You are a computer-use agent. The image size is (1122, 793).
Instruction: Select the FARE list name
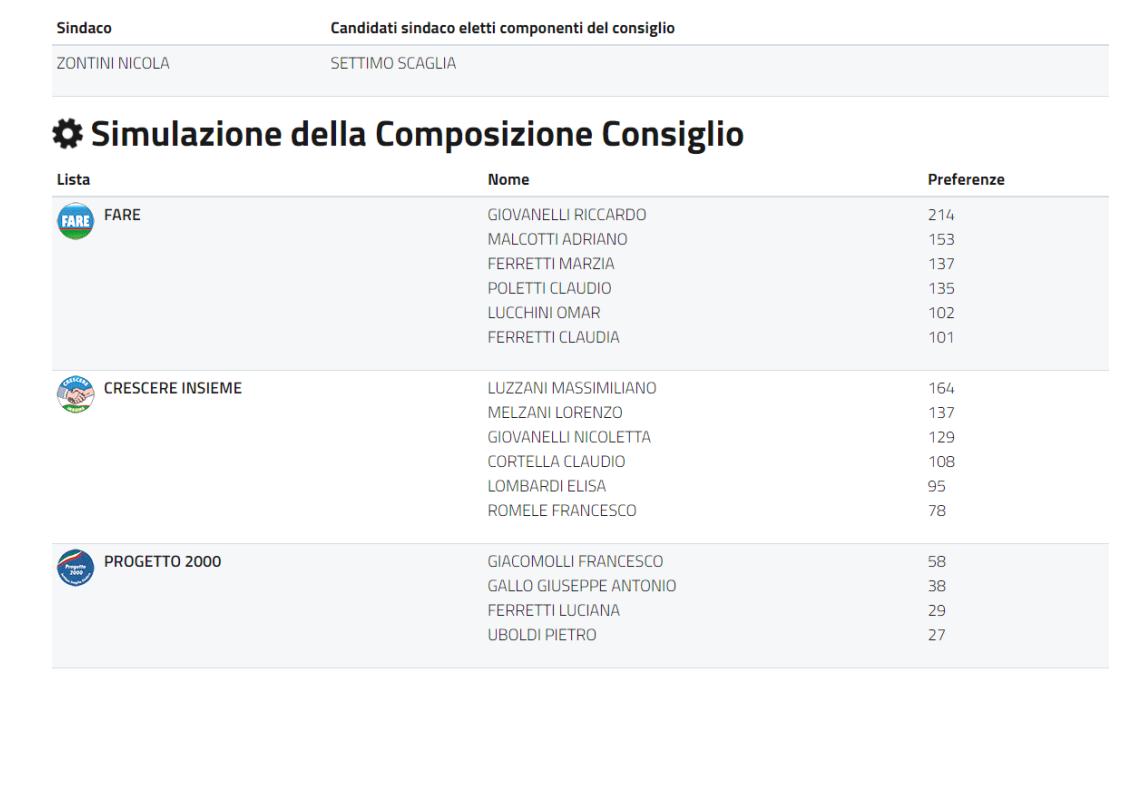[122, 214]
